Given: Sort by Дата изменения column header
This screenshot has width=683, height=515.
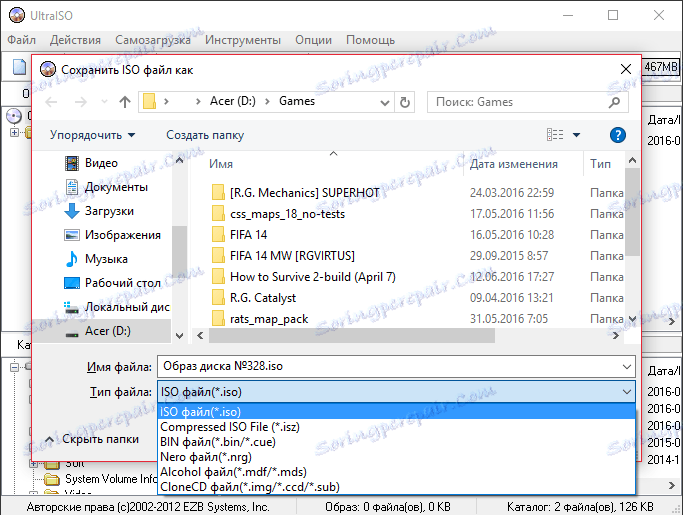Looking at the screenshot, I should click(514, 164).
